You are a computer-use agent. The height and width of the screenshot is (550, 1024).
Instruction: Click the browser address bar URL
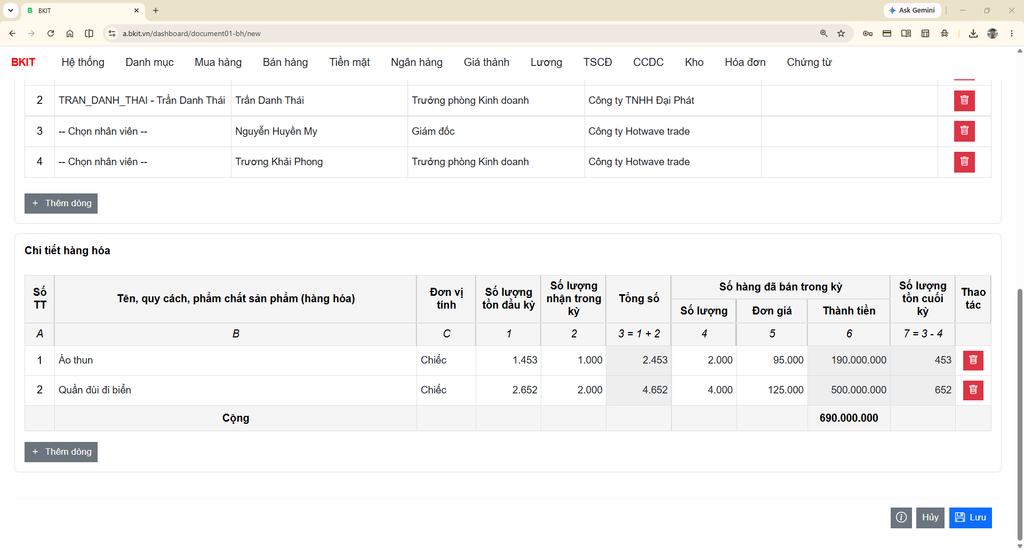(x=191, y=33)
